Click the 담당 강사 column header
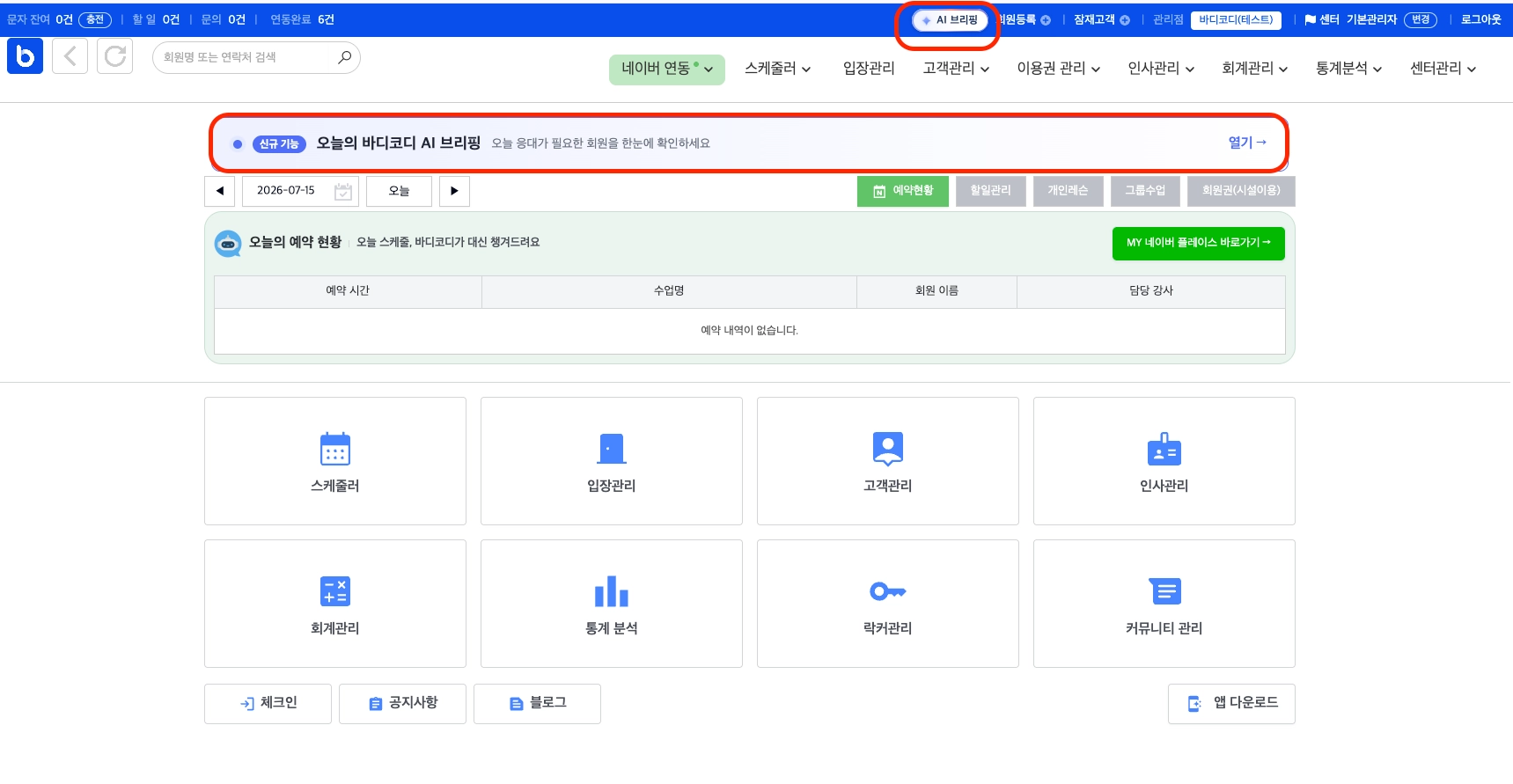The width and height of the screenshot is (1513, 784). click(1151, 291)
